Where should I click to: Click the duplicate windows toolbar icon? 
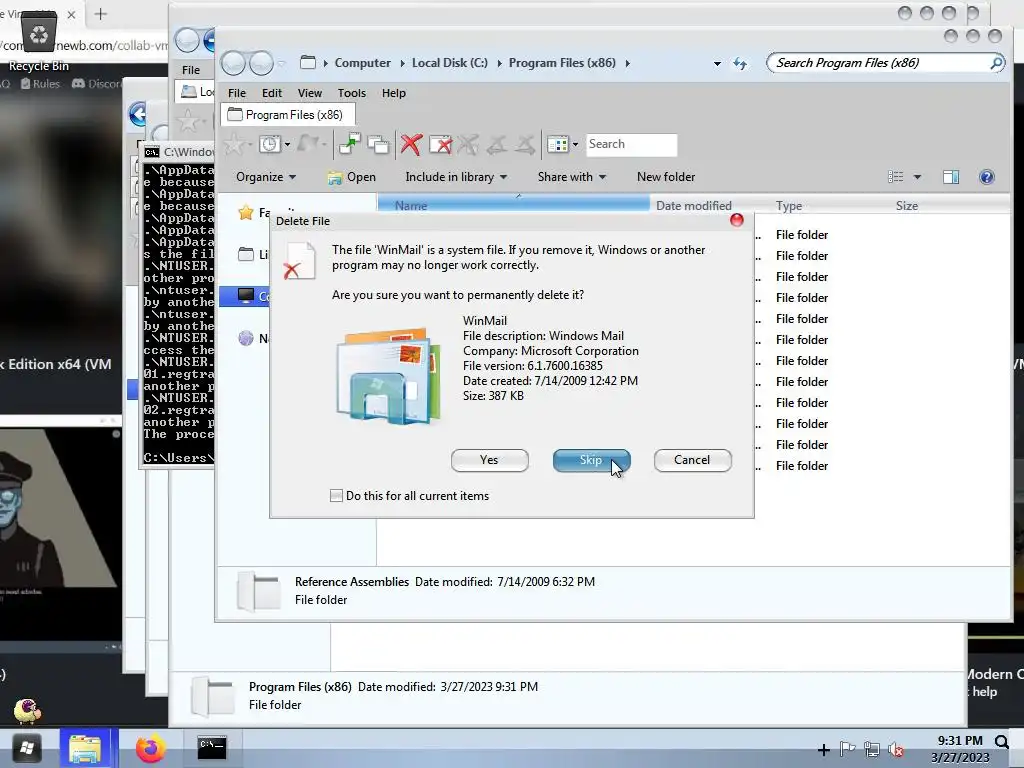coord(378,144)
